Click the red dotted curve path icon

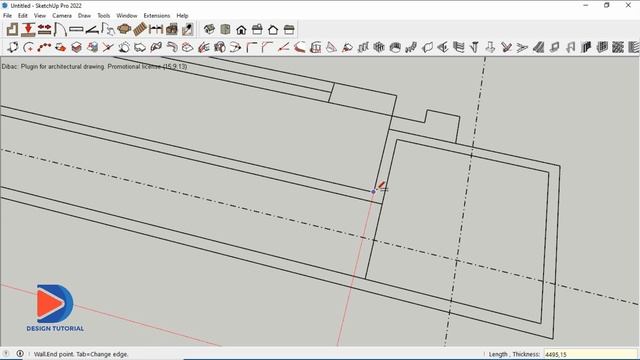44,47
